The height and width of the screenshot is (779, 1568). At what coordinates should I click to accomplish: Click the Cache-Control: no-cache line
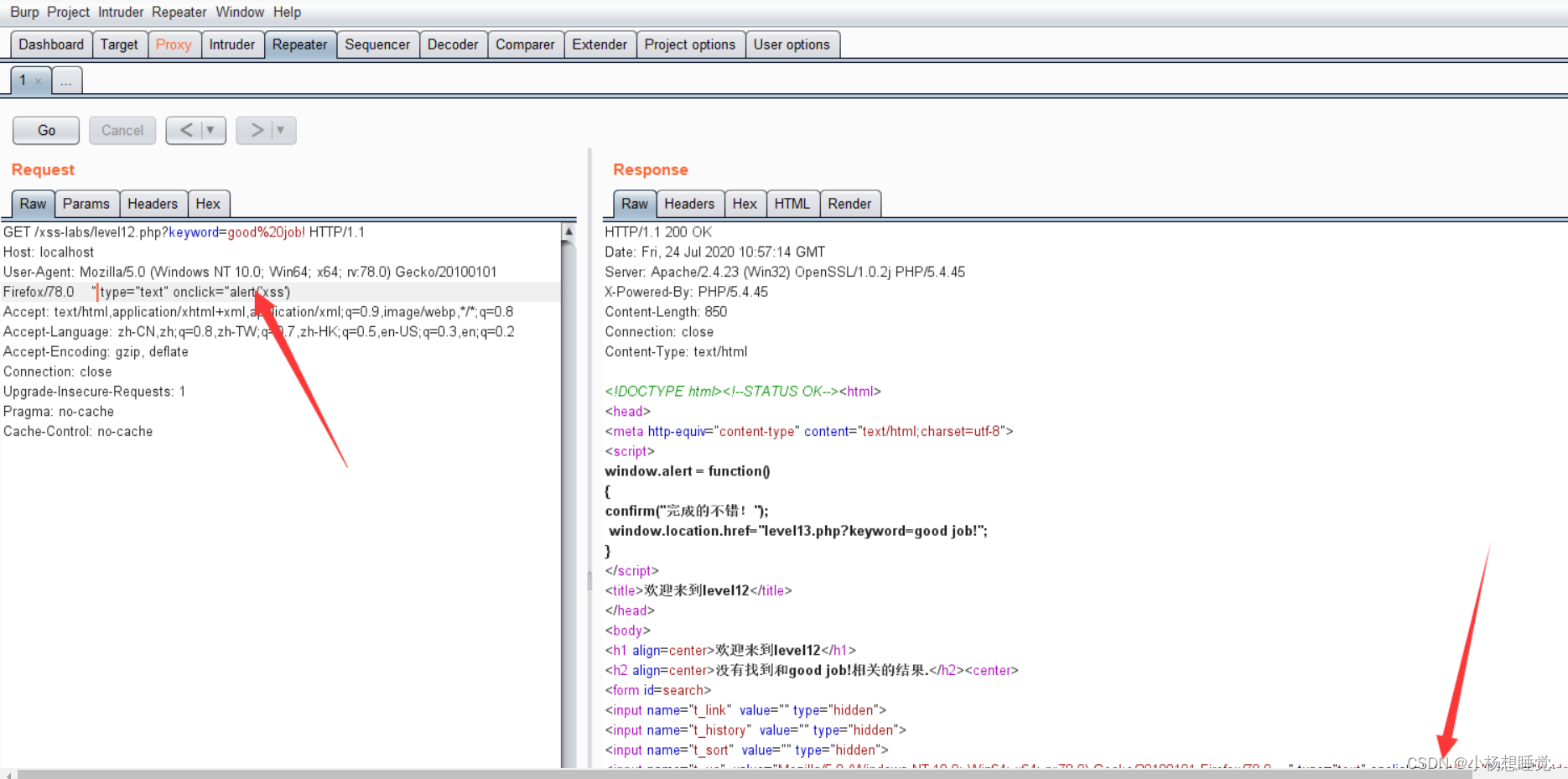click(x=78, y=433)
